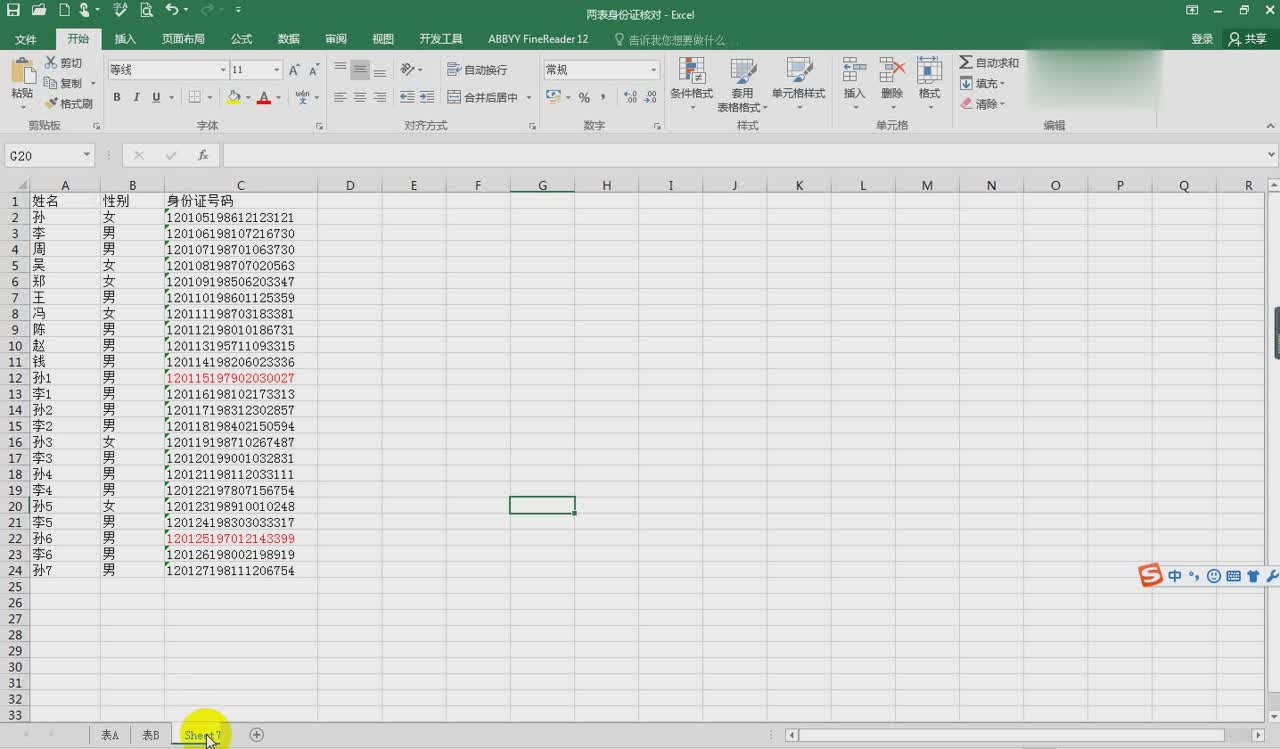Toggle center horizontal alignment
1280x749 pixels.
pyautogui.click(x=360, y=97)
